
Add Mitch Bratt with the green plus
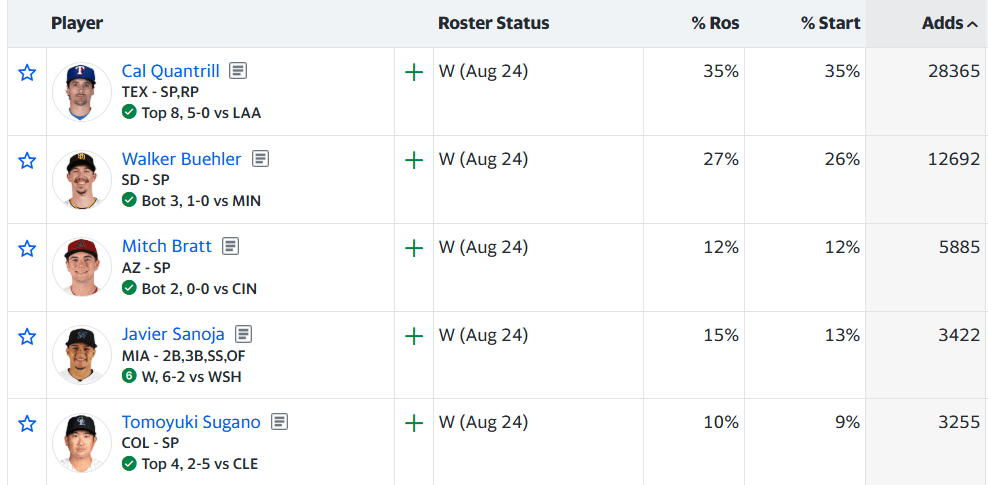click(x=414, y=248)
